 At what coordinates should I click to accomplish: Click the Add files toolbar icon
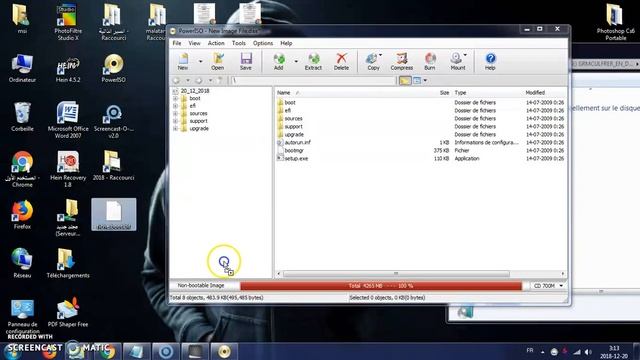pyautogui.click(x=279, y=61)
